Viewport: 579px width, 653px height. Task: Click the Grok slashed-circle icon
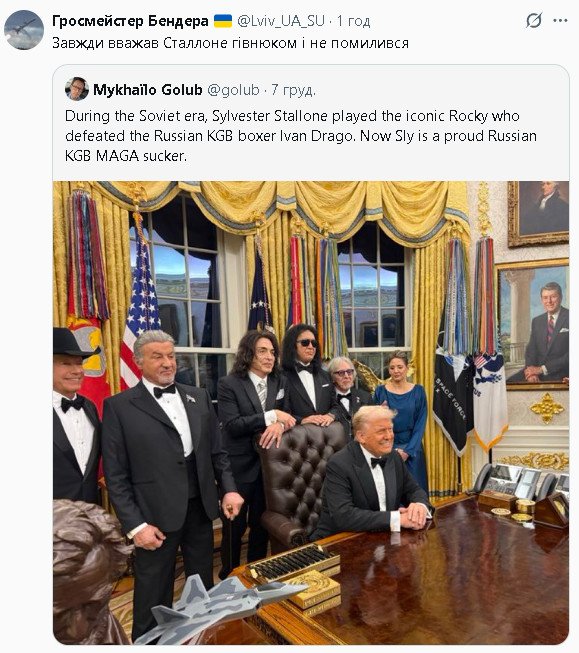click(x=534, y=20)
